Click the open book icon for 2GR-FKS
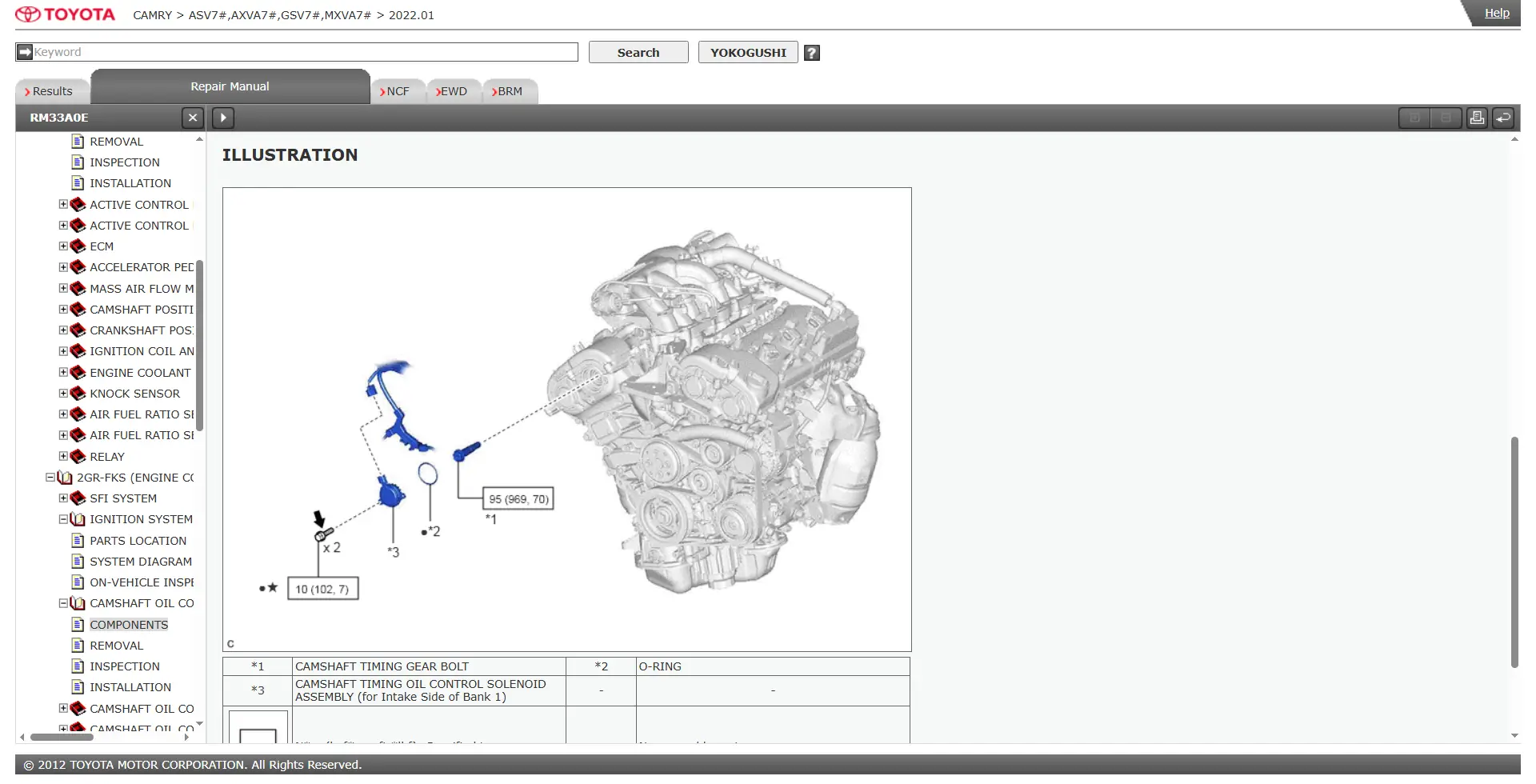The height and width of the screenshot is (784, 1536). [x=65, y=478]
